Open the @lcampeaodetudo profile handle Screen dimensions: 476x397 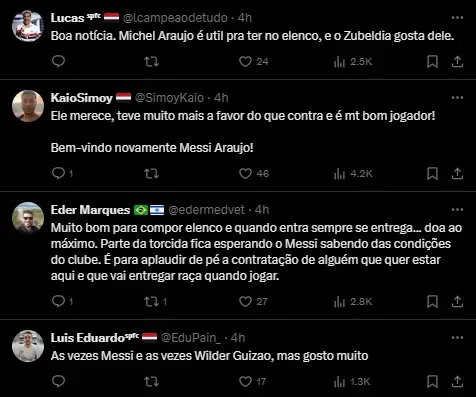tap(175, 18)
